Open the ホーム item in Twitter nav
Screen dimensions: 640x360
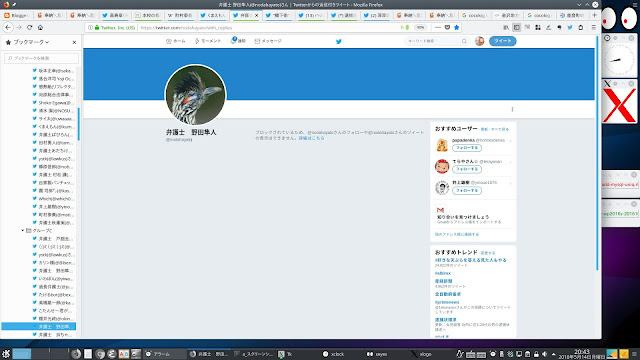pyautogui.click(x=176, y=41)
